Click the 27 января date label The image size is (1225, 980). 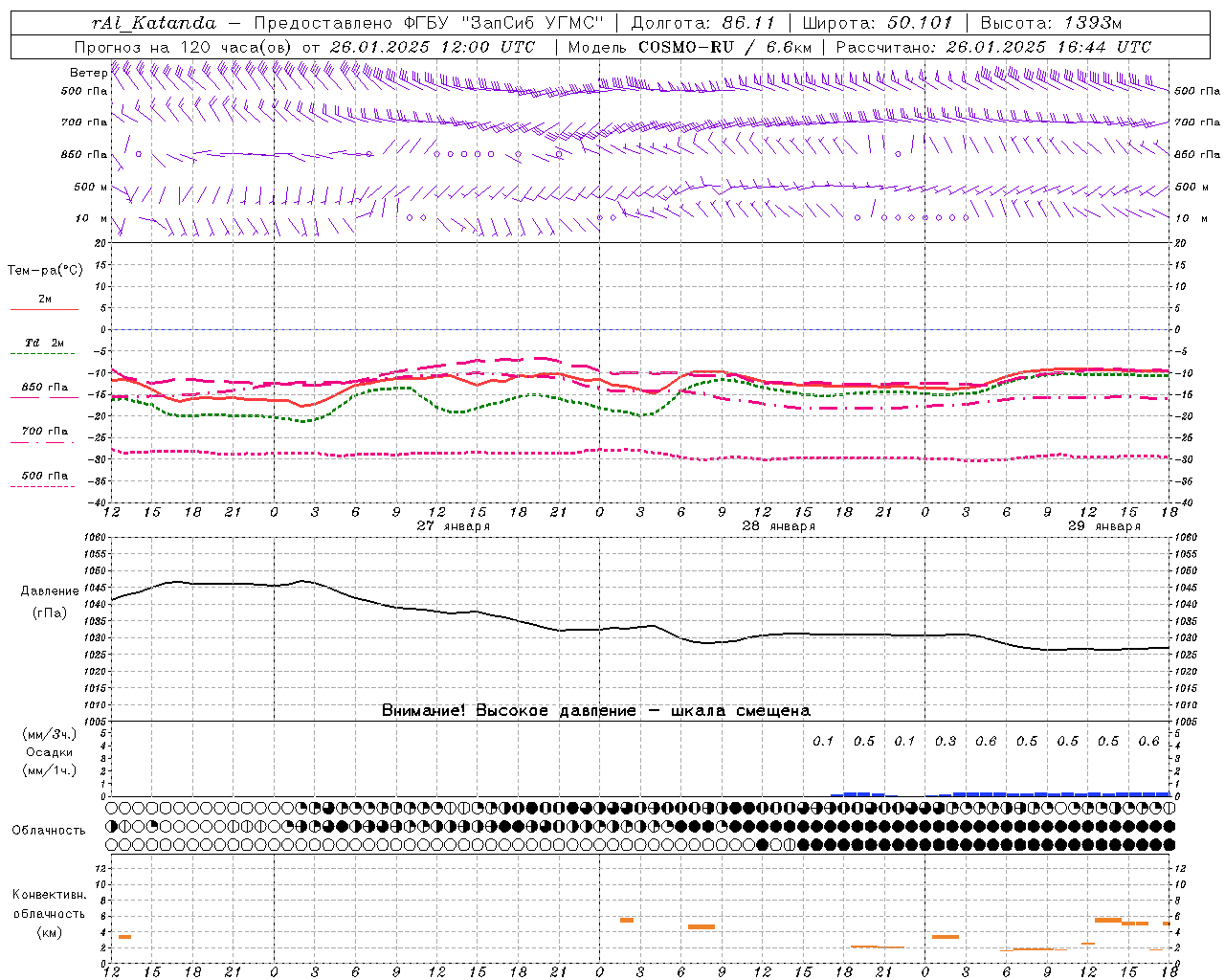tap(453, 526)
